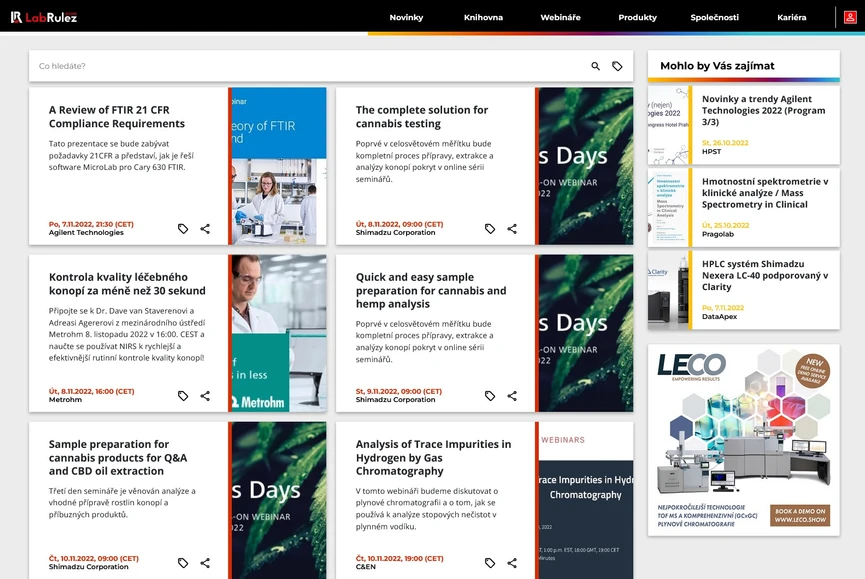The image size is (865, 579).
Task: Click 'Book a demo on www.leco.show' button
Action: pos(800,516)
